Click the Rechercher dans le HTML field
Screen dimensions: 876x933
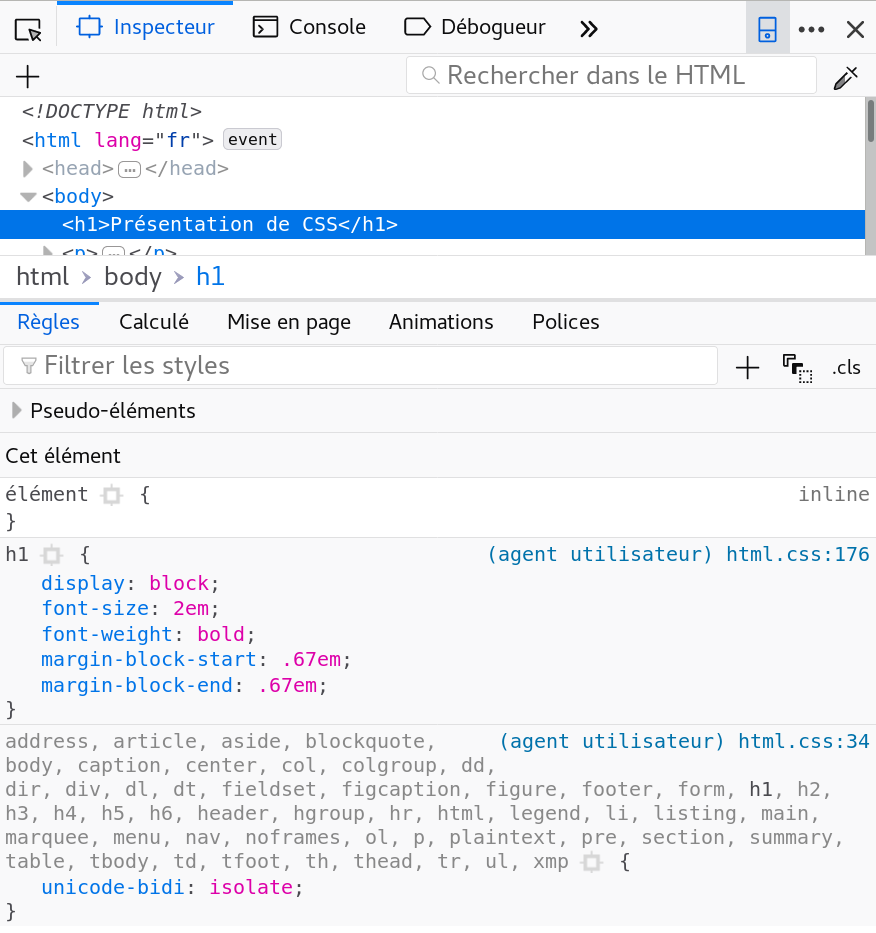tap(610, 76)
